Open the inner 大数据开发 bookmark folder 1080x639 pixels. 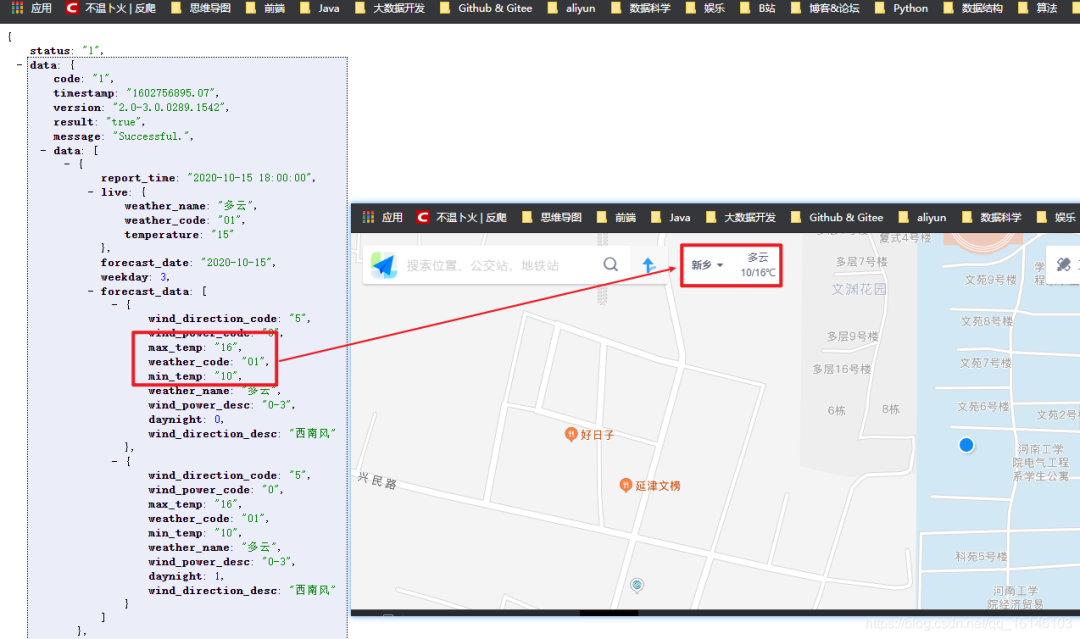741,218
